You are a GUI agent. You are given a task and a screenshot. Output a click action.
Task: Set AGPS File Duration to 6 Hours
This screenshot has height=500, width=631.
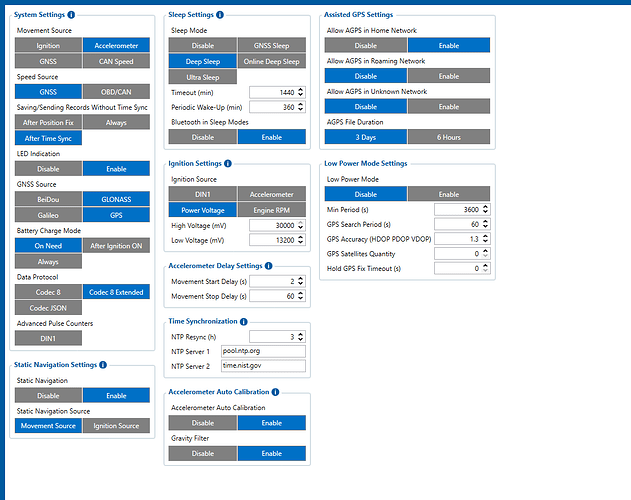click(x=448, y=136)
